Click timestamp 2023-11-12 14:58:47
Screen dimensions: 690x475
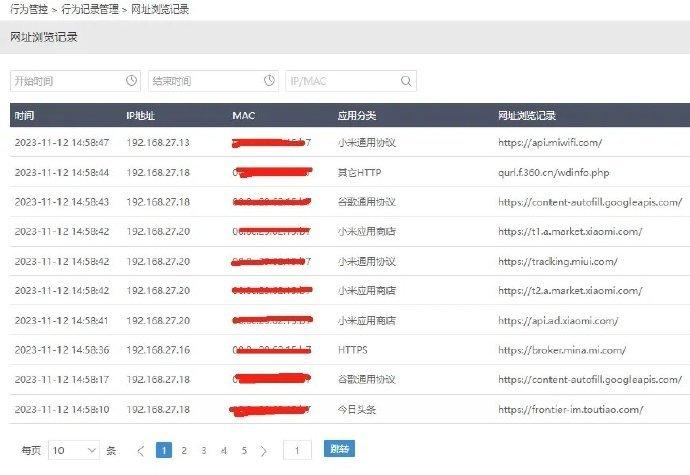pyautogui.click(x=62, y=143)
